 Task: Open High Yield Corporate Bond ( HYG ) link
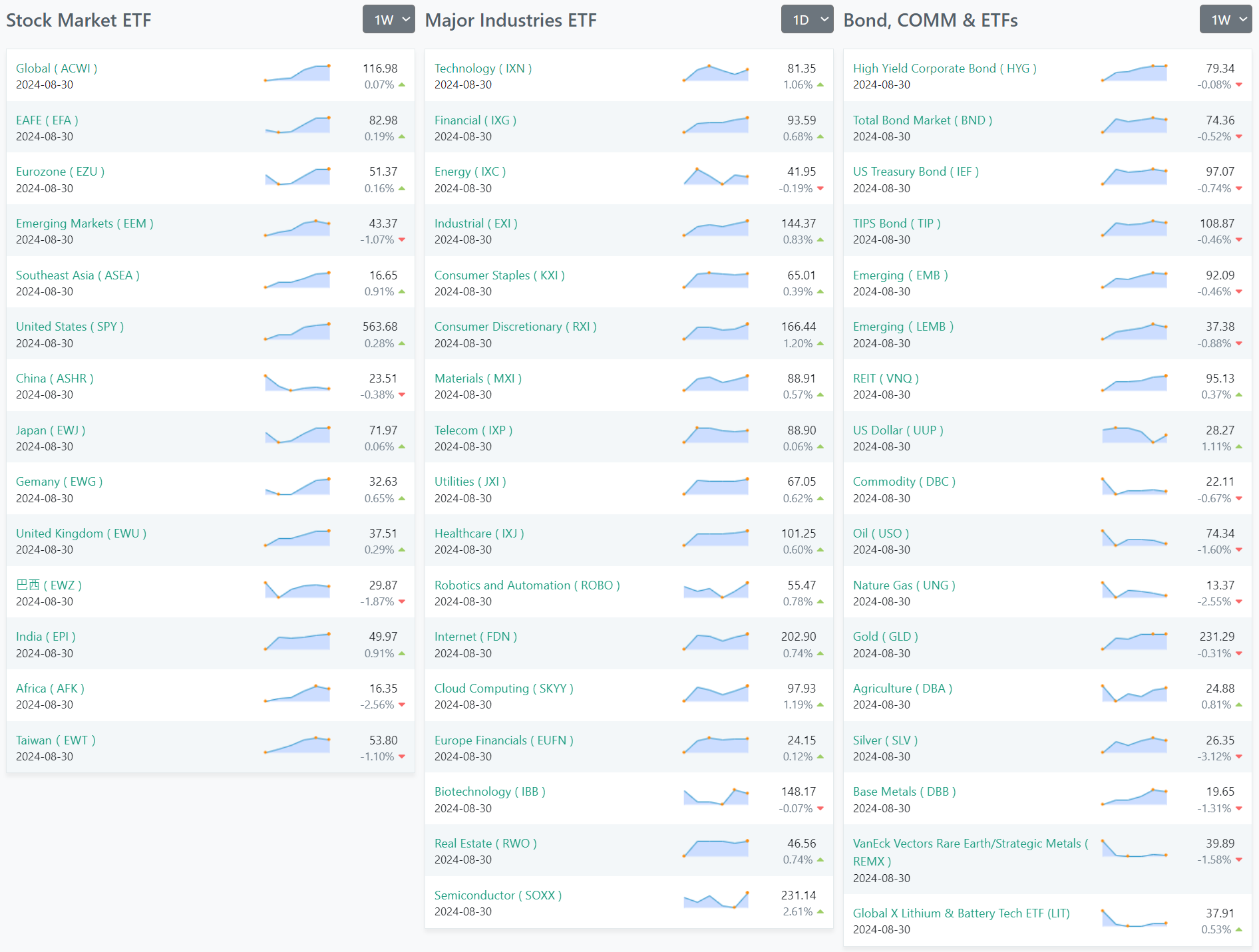click(x=945, y=69)
